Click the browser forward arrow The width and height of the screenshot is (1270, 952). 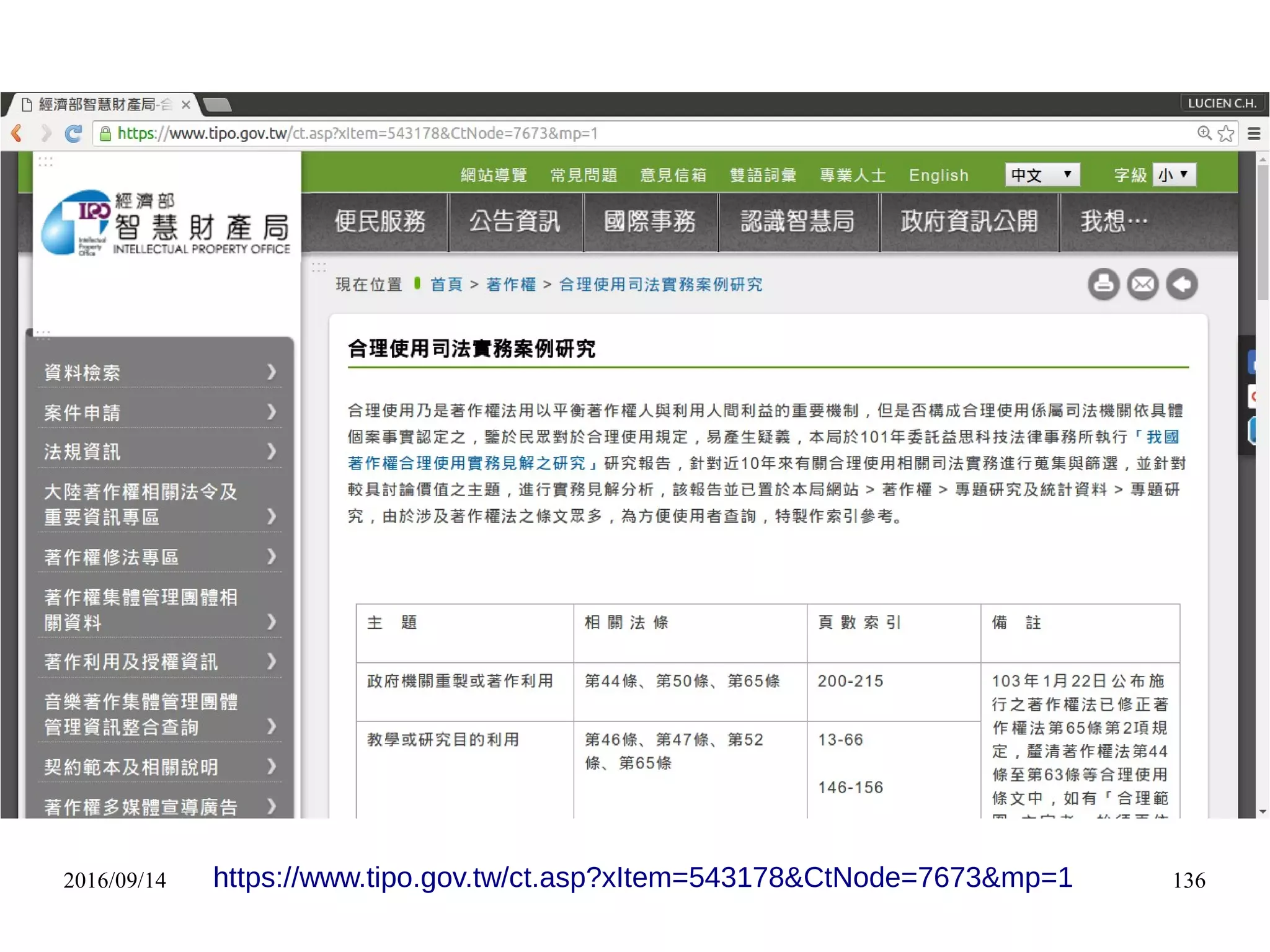[x=45, y=133]
